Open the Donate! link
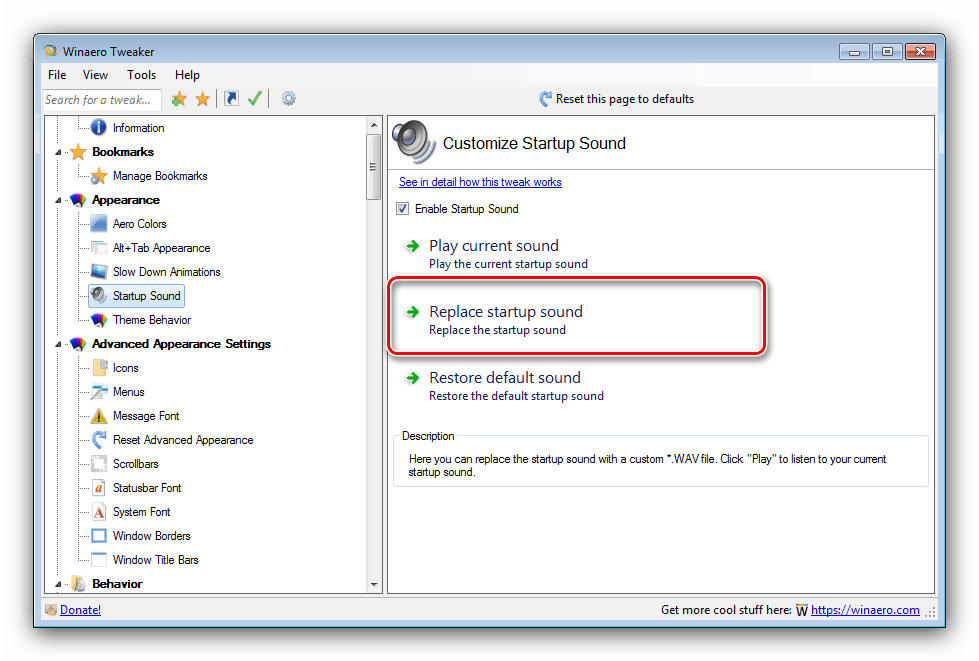 pos(81,610)
